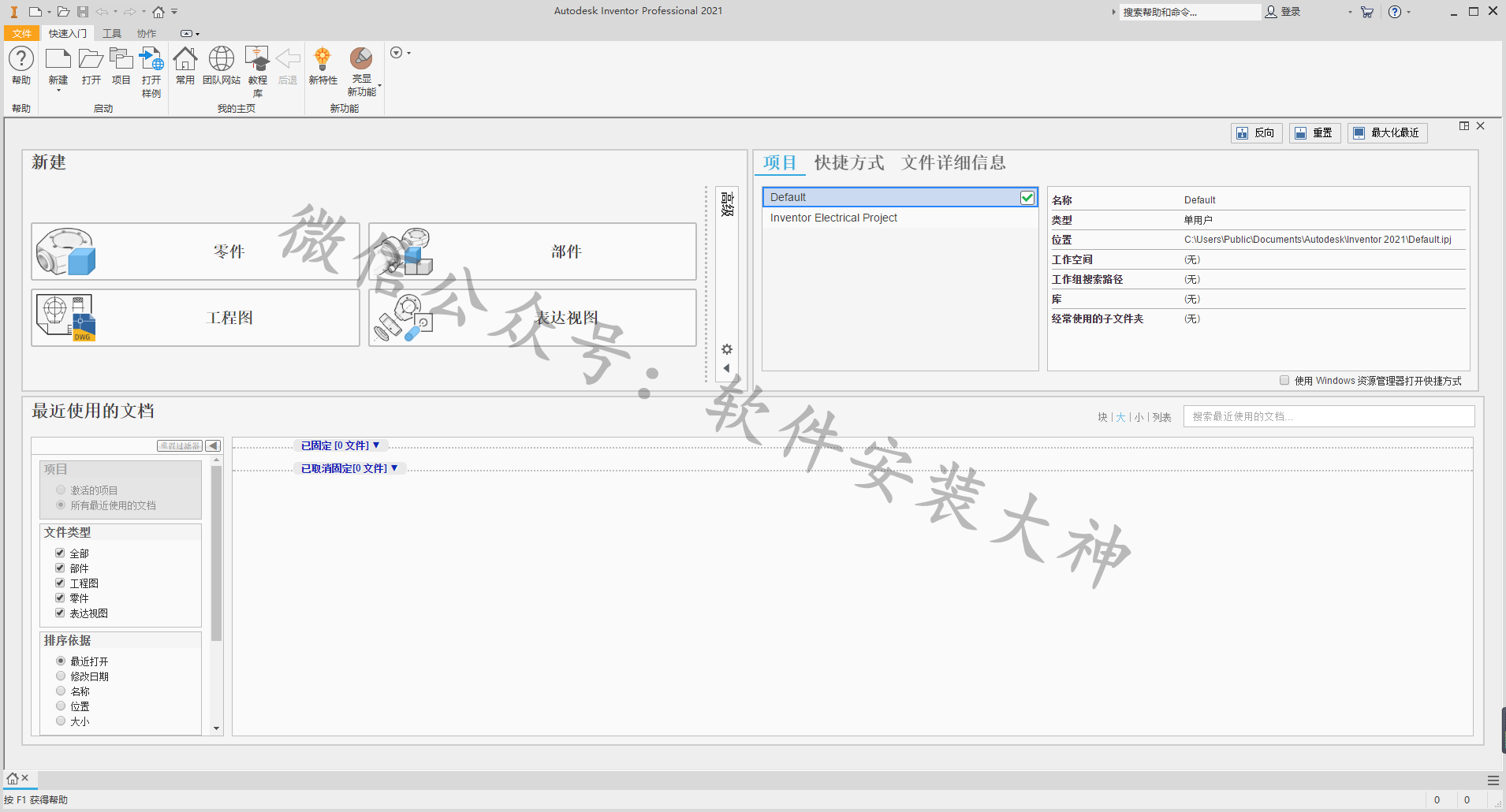The width and height of the screenshot is (1506, 812).
Task: Click the 最大化最近 button
Action: pos(1388,133)
